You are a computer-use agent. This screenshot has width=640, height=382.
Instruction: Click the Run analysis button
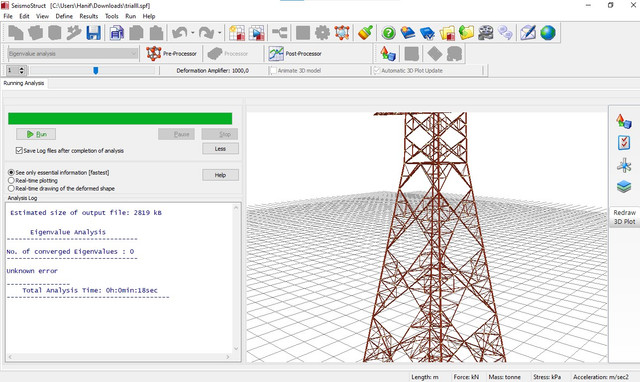[36, 134]
